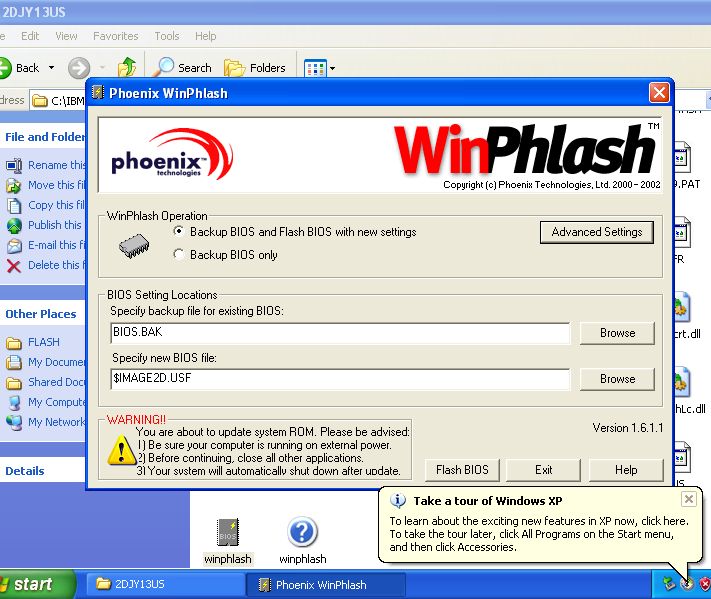This screenshot has height=599, width=711.
Task: Click the tour balloon info icon
Action: [398, 501]
